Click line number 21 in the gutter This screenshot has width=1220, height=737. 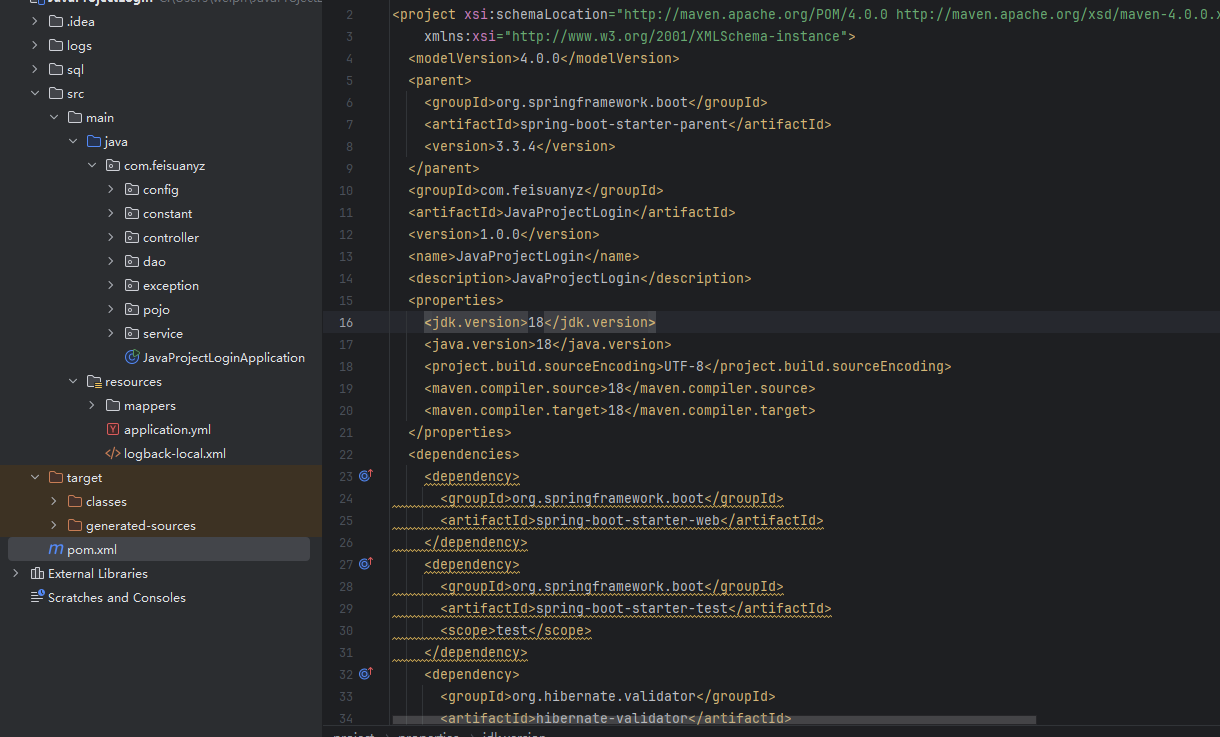click(x=346, y=432)
